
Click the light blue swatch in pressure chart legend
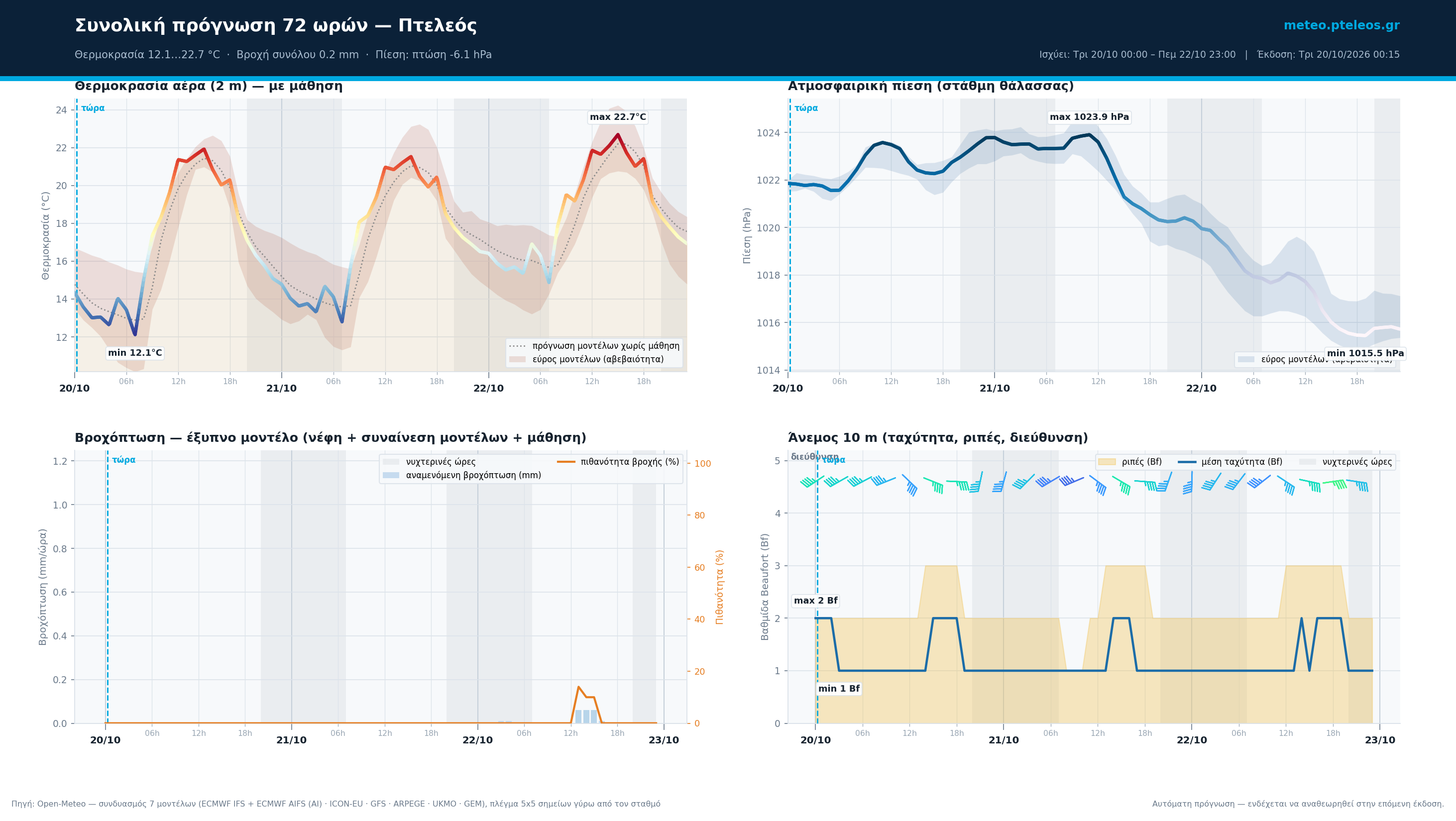point(1246,359)
